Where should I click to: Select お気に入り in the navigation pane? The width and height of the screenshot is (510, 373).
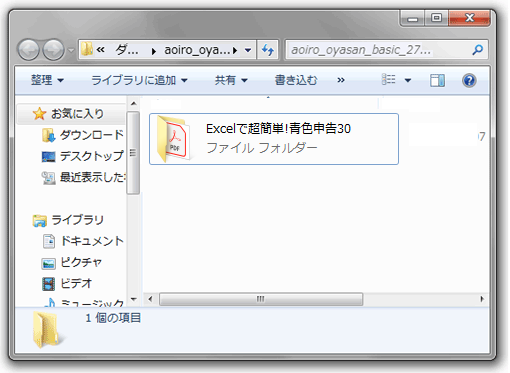coord(71,114)
